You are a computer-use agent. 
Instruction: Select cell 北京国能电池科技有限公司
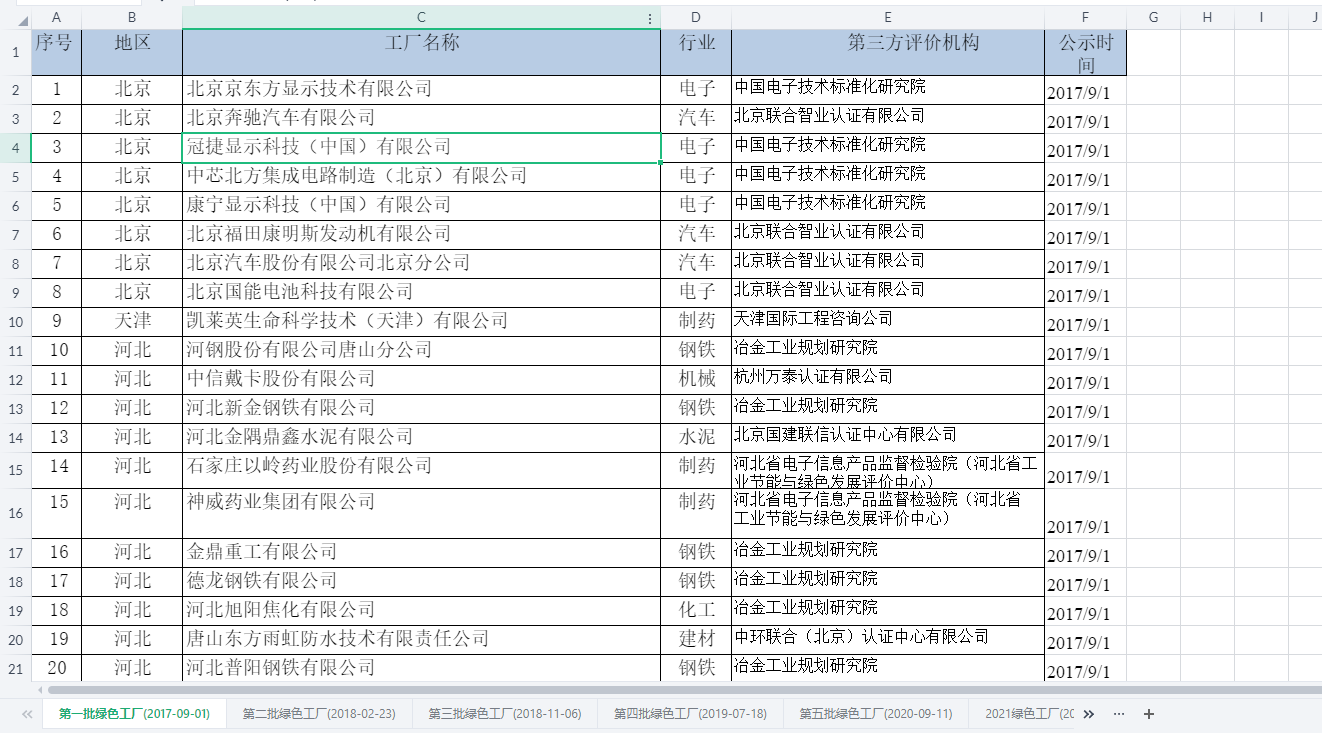[x=421, y=292]
